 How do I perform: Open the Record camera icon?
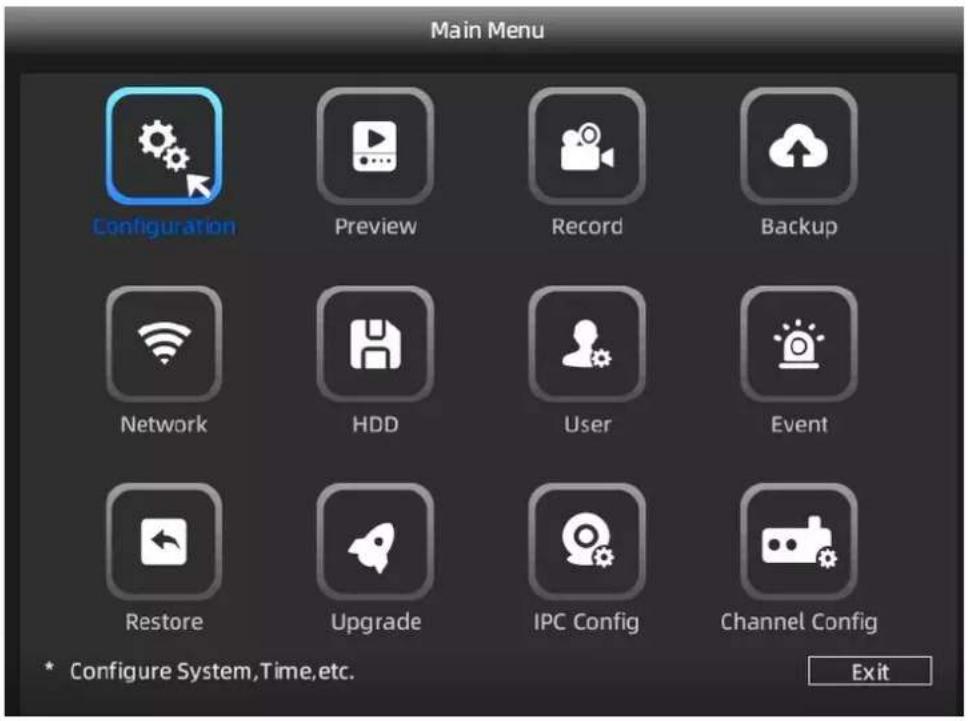pos(586,146)
